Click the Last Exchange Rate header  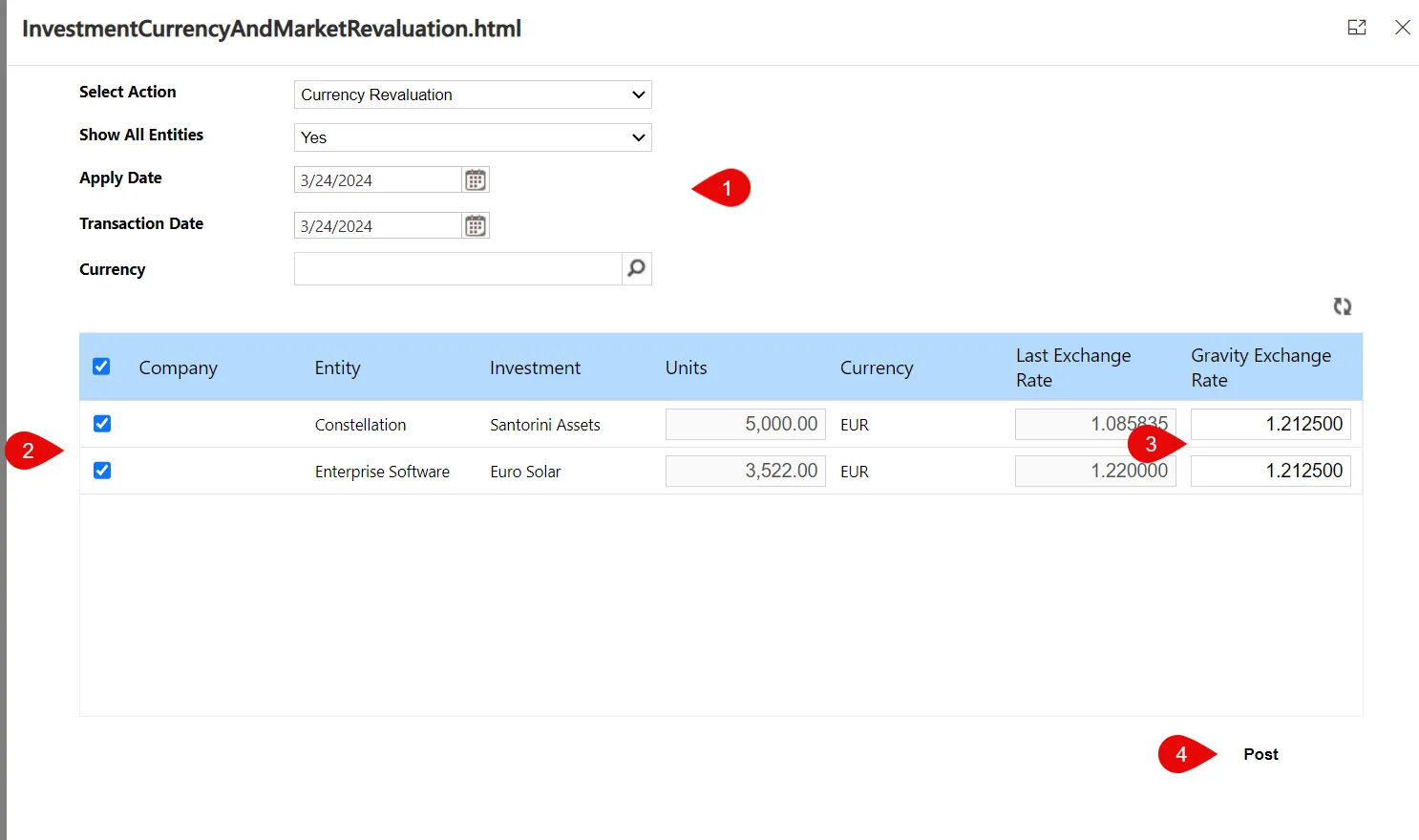coord(1073,367)
